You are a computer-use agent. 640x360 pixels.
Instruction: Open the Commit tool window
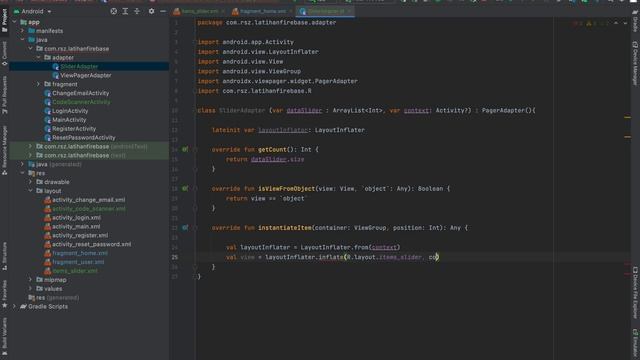tap(4, 53)
